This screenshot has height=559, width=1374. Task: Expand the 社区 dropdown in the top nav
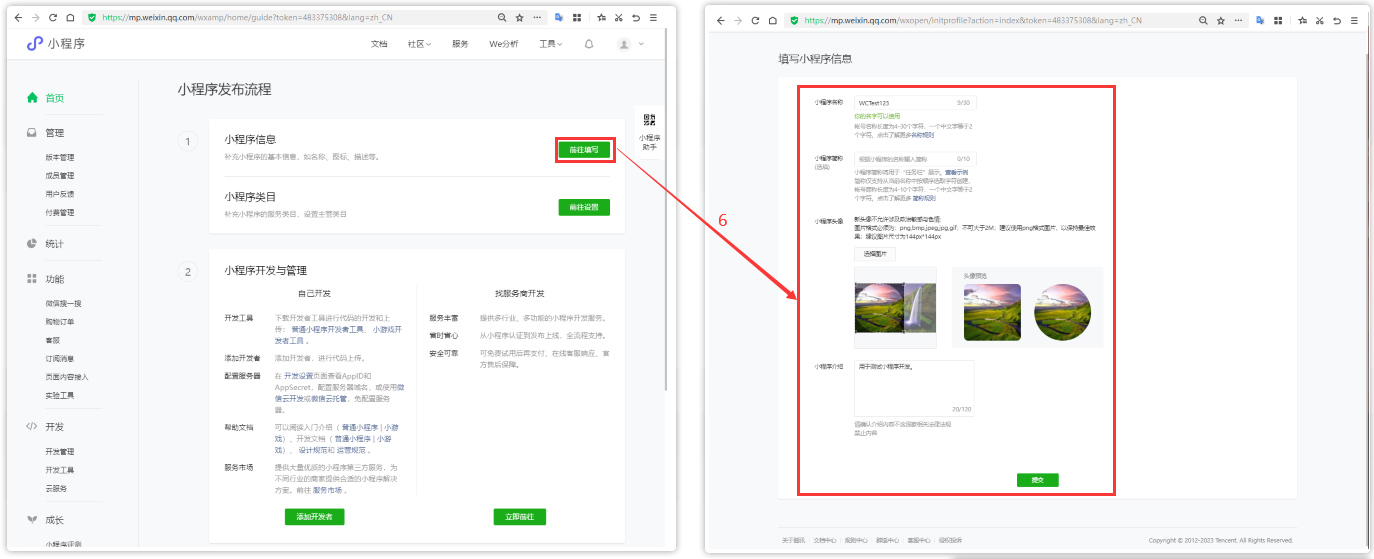420,44
